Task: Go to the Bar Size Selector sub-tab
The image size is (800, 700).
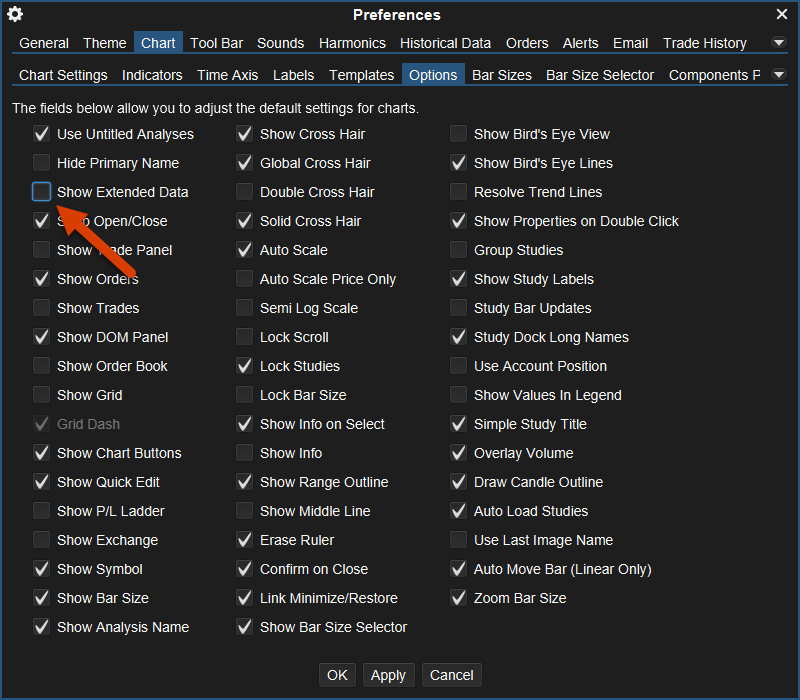Action: click(x=600, y=75)
